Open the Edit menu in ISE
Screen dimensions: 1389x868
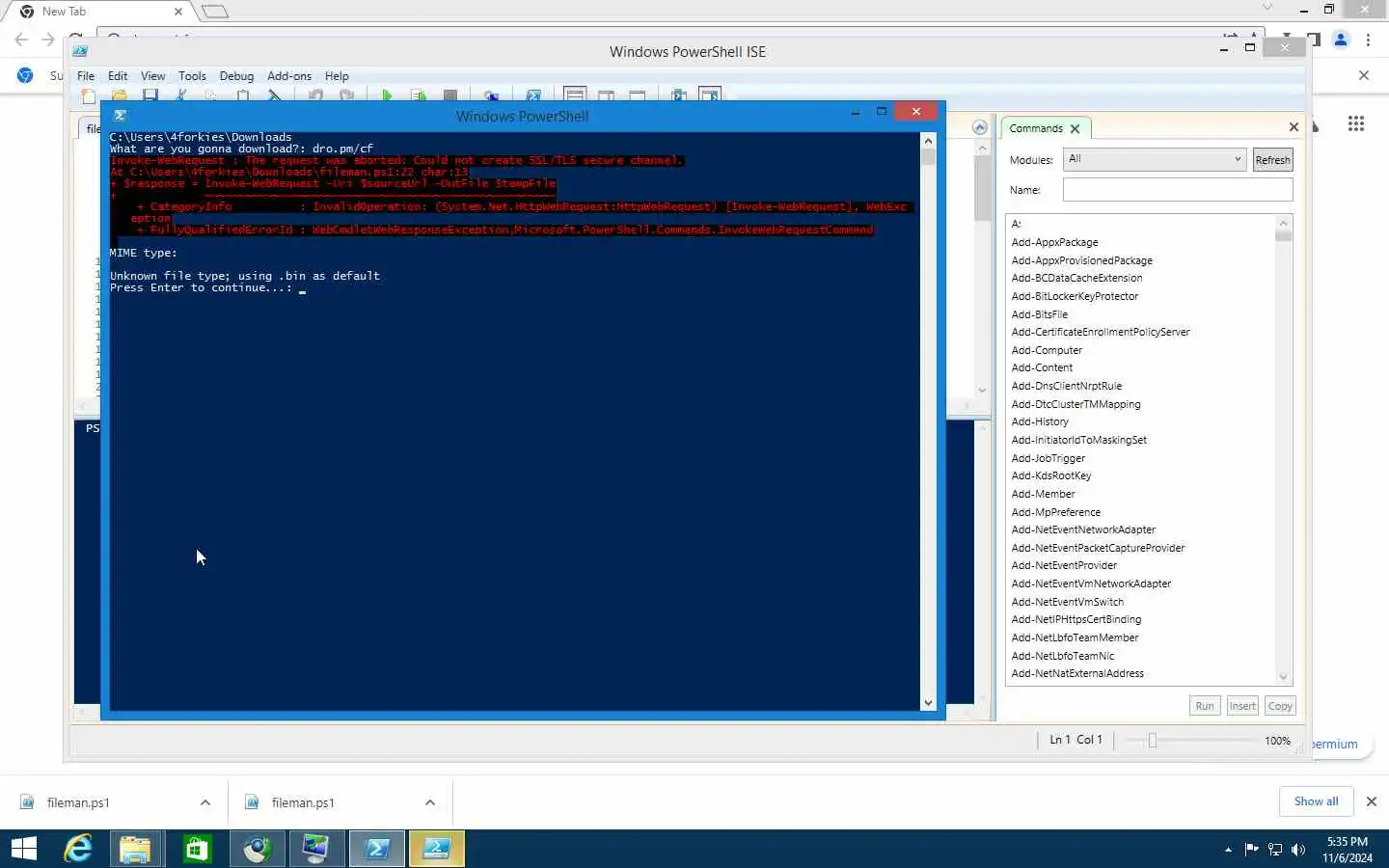(x=118, y=76)
